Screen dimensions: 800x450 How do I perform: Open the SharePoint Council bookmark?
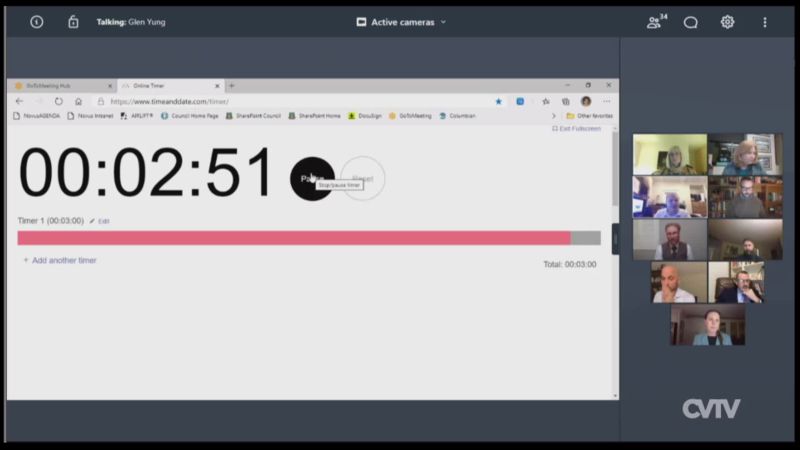coord(254,116)
